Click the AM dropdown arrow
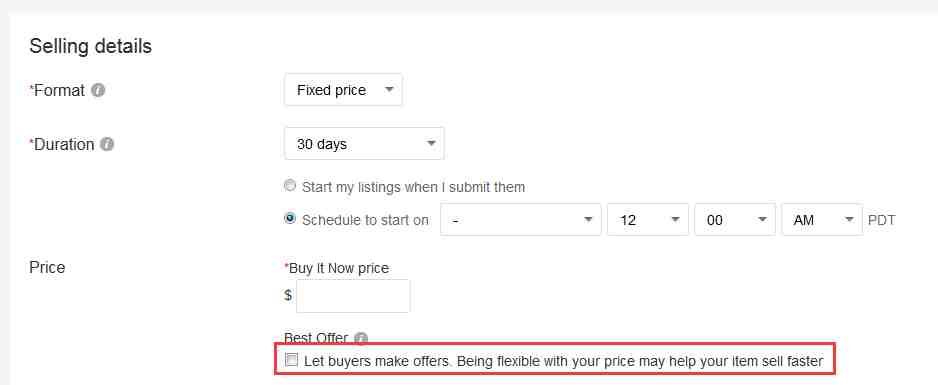This screenshot has height=385, width=938. pos(849,219)
